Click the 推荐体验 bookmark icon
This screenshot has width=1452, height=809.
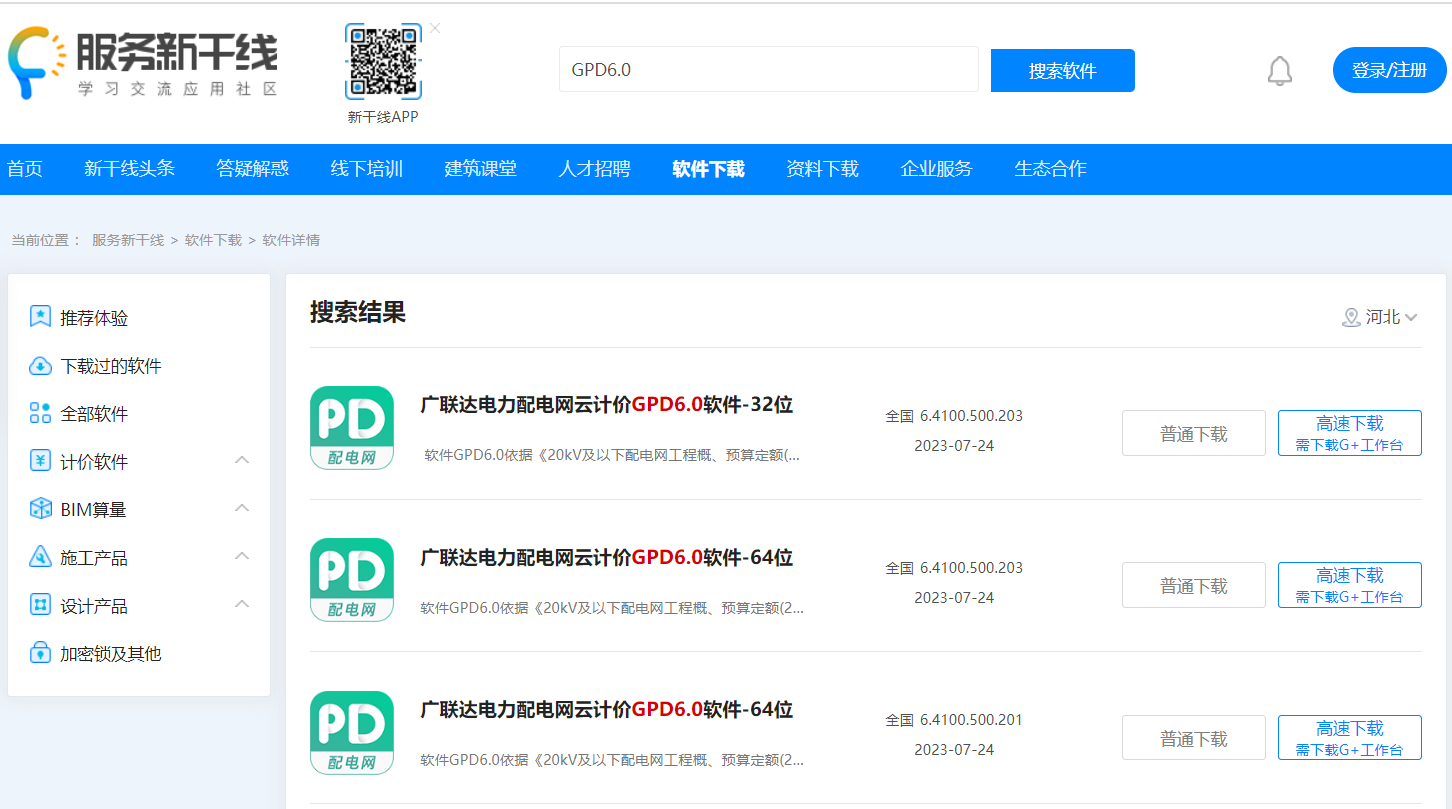[x=40, y=317]
